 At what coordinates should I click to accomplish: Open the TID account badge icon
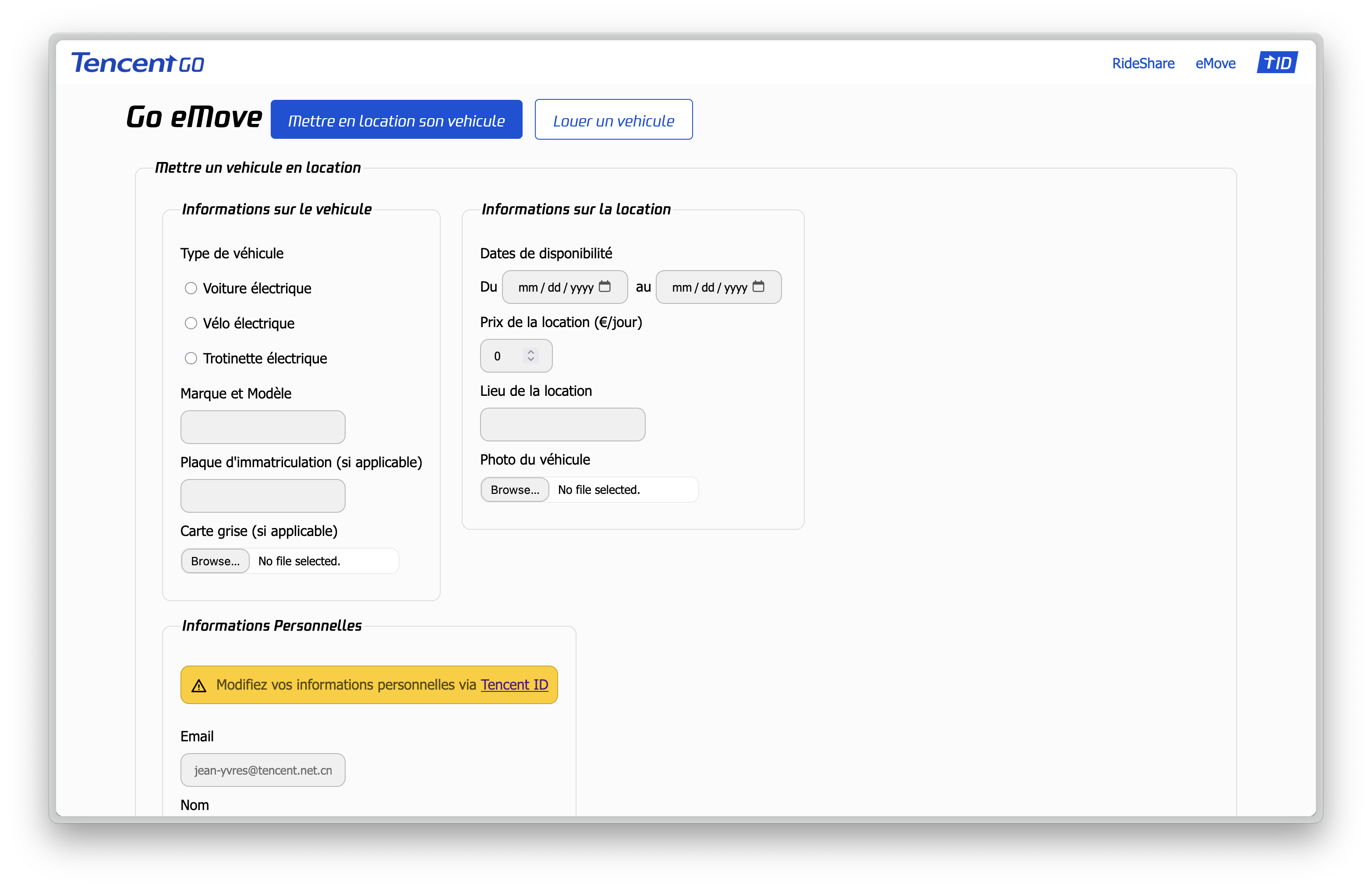1277,63
